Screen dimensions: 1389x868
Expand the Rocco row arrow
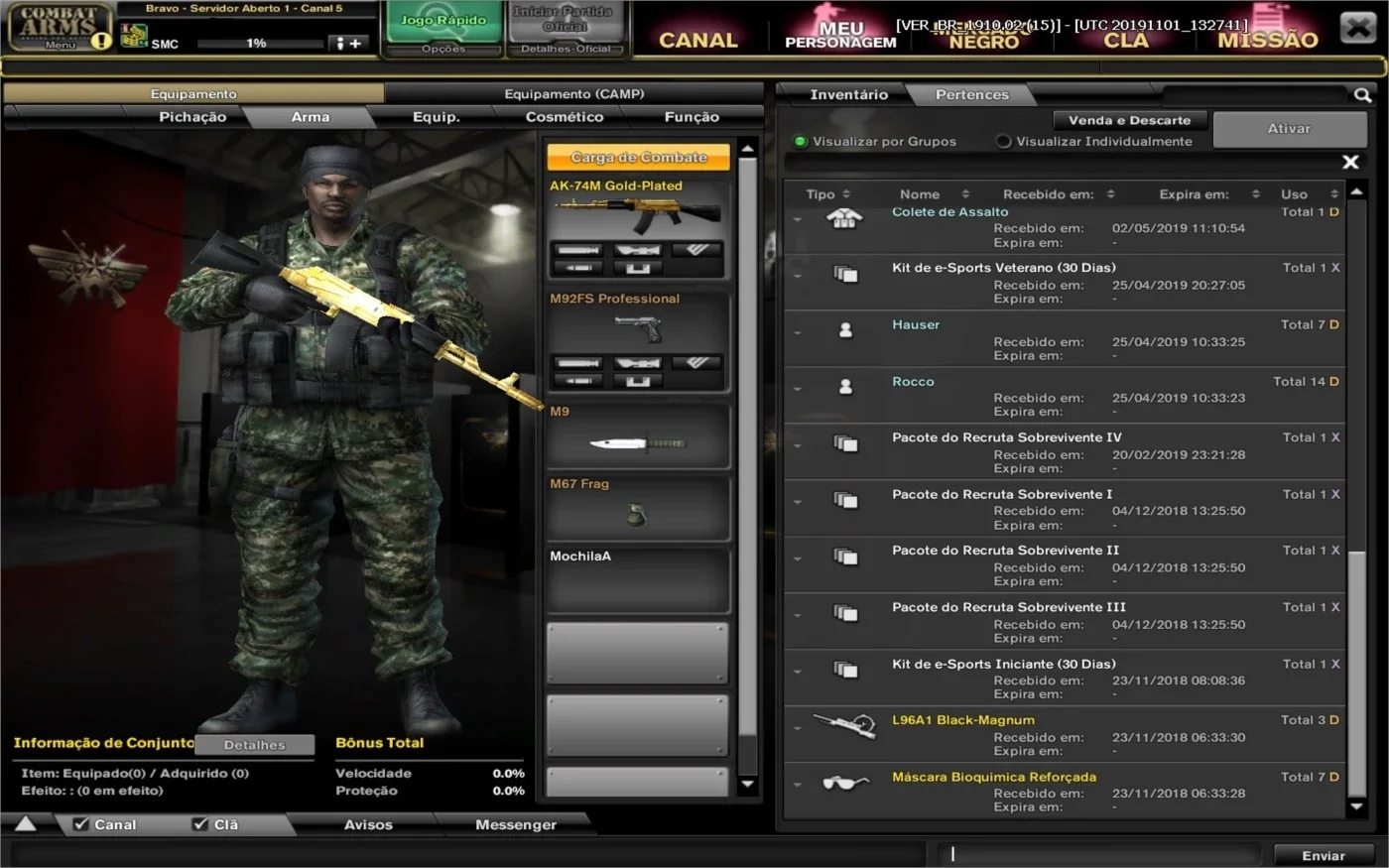(798, 389)
